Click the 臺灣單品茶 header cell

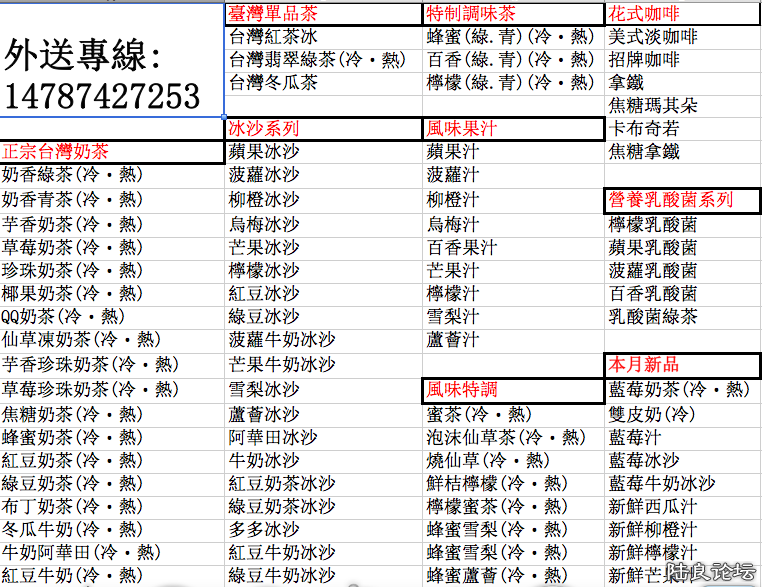(272, 14)
